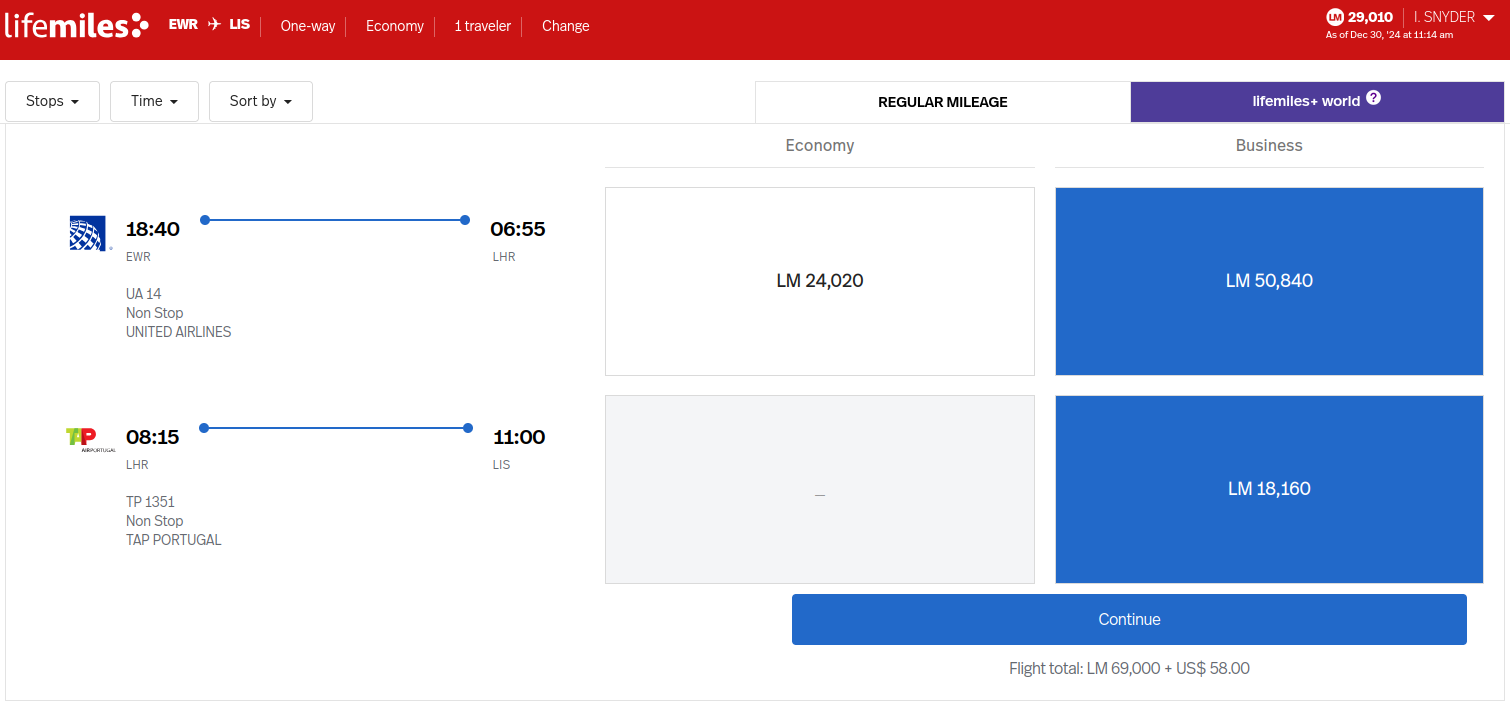Switch to the lifemiles+ world tab

[1317, 102]
